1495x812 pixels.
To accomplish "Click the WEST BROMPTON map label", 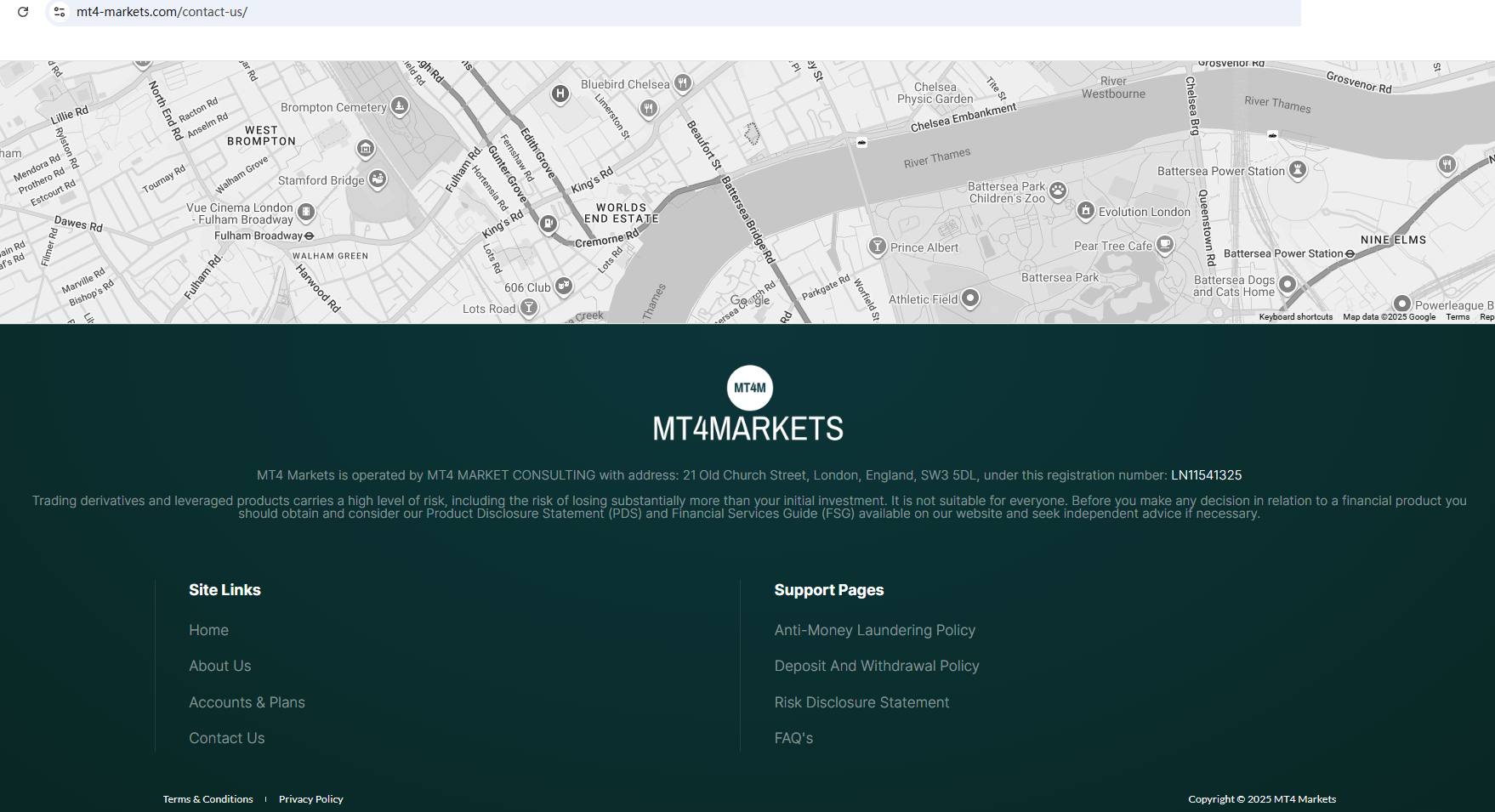I will click(262, 136).
